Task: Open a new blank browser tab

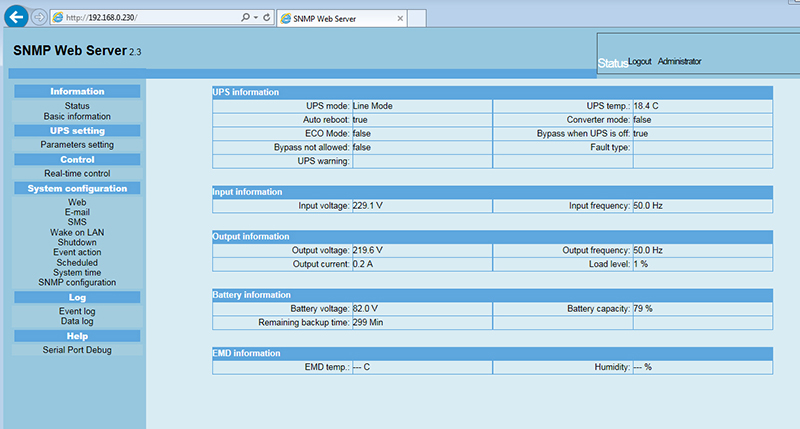Action: click(x=417, y=18)
